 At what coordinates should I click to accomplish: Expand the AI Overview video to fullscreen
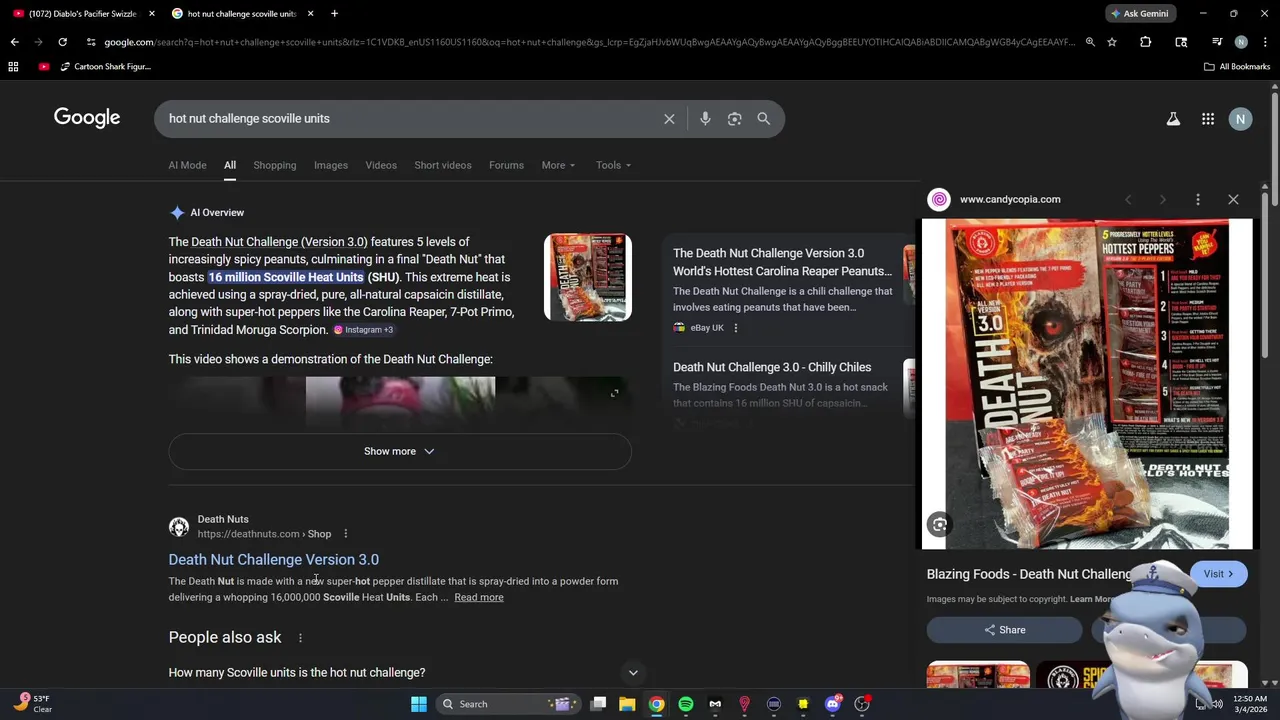tap(614, 393)
